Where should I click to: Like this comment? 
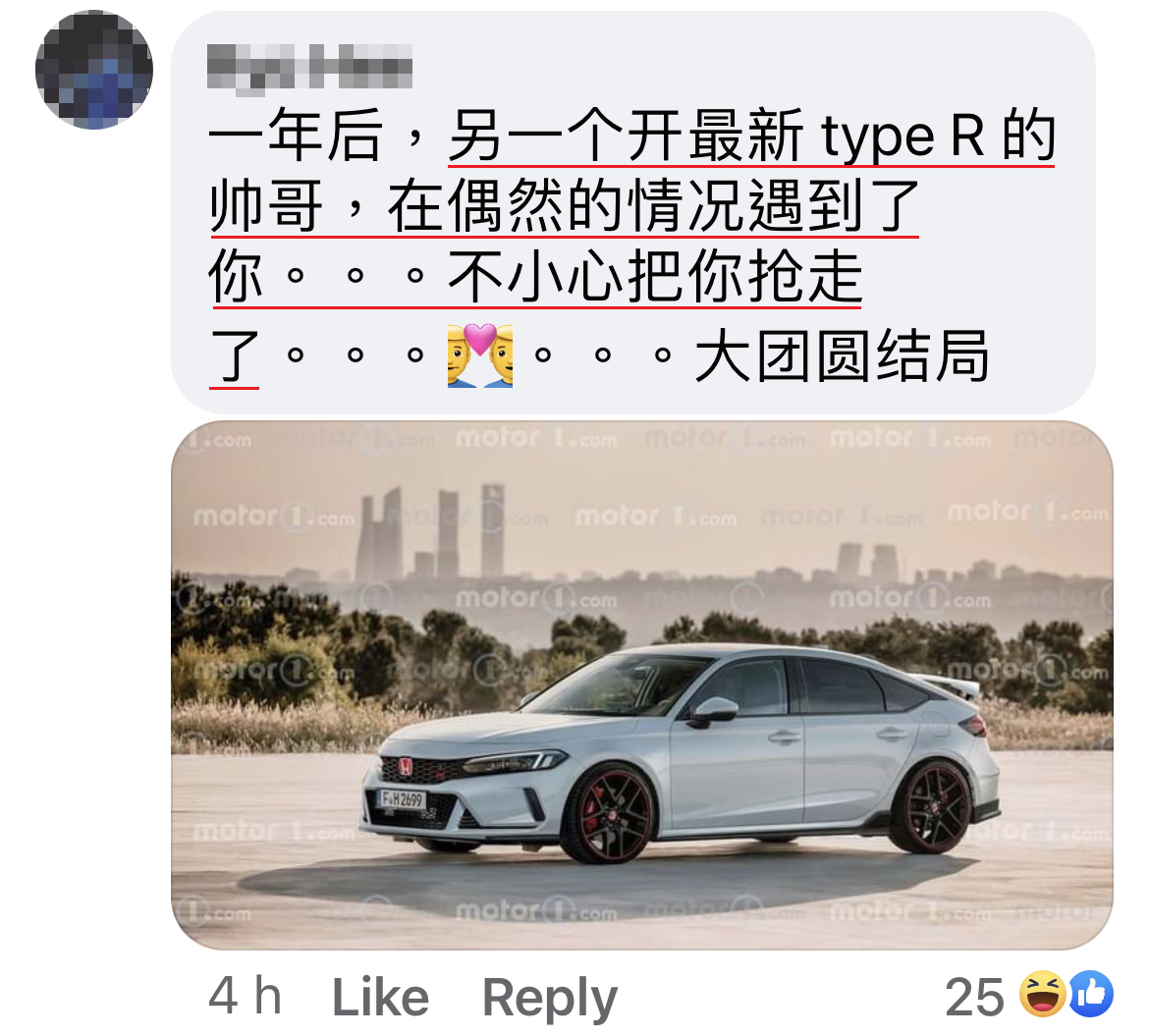point(380,997)
